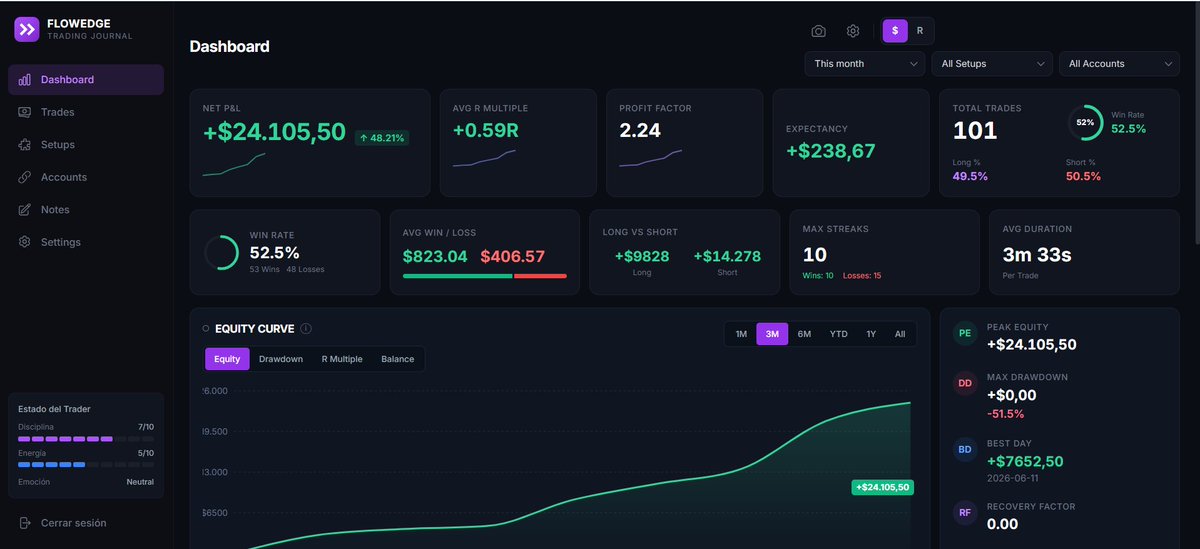Viewport: 1200px width, 549px height.
Task: Click the Win Rate card circular gauge
Action: pos(221,252)
